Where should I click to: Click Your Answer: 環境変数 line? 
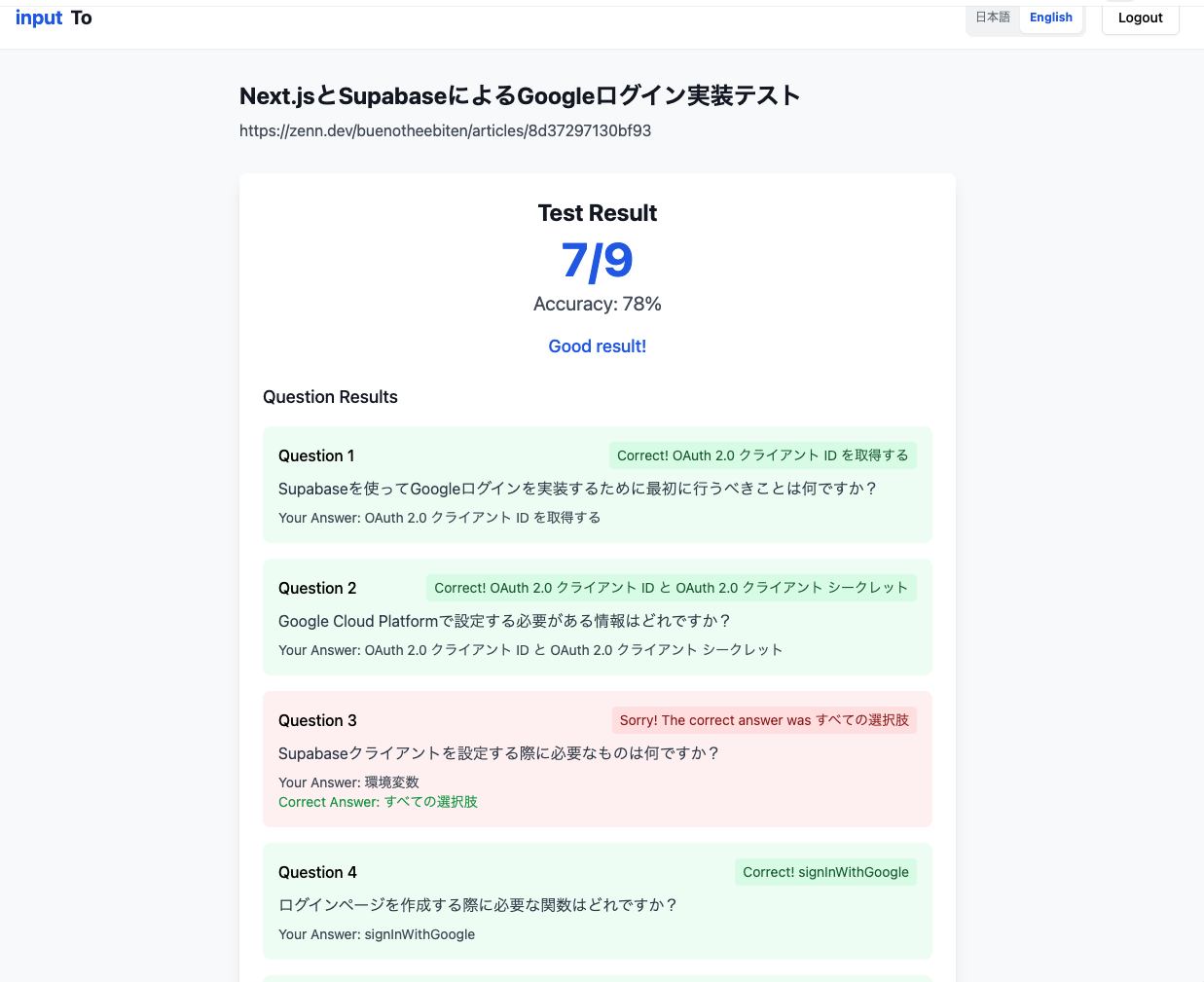(x=348, y=782)
